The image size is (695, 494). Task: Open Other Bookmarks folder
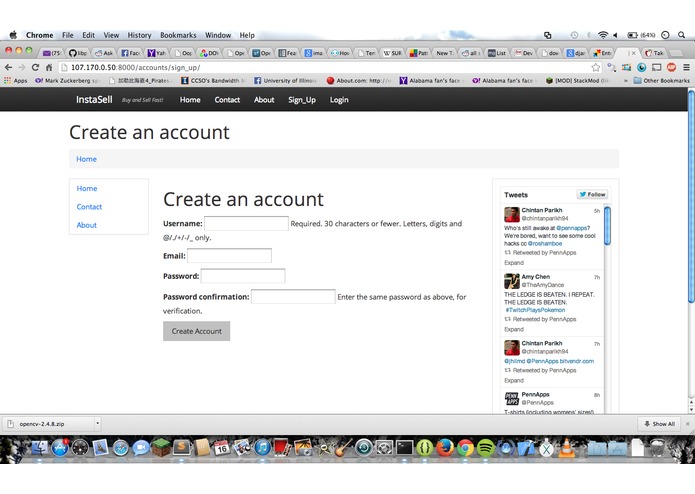(661, 81)
